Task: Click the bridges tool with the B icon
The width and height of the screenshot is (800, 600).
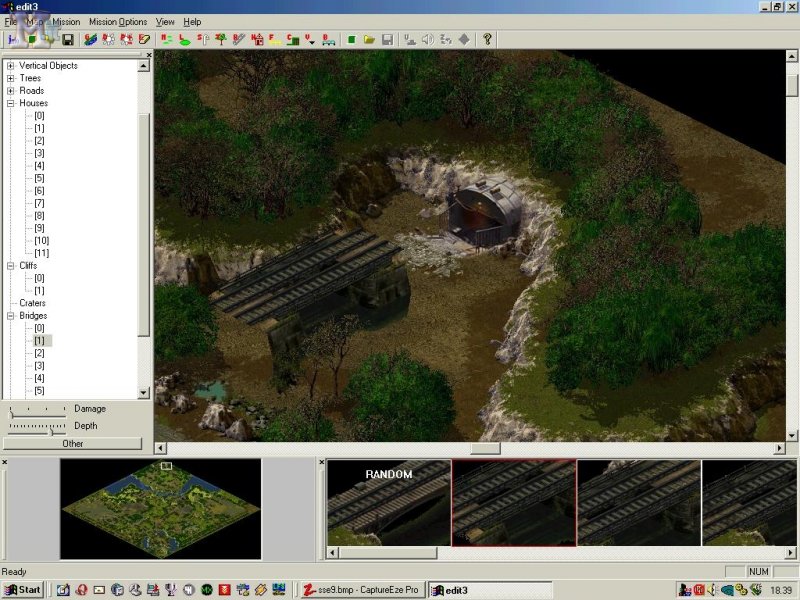Action: (x=330, y=41)
